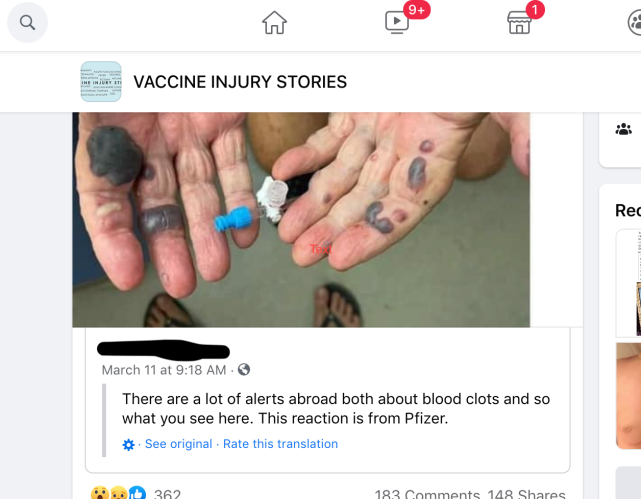
Task: Click the Vaccine Injury Stories group avatar
Action: point(101,81)
